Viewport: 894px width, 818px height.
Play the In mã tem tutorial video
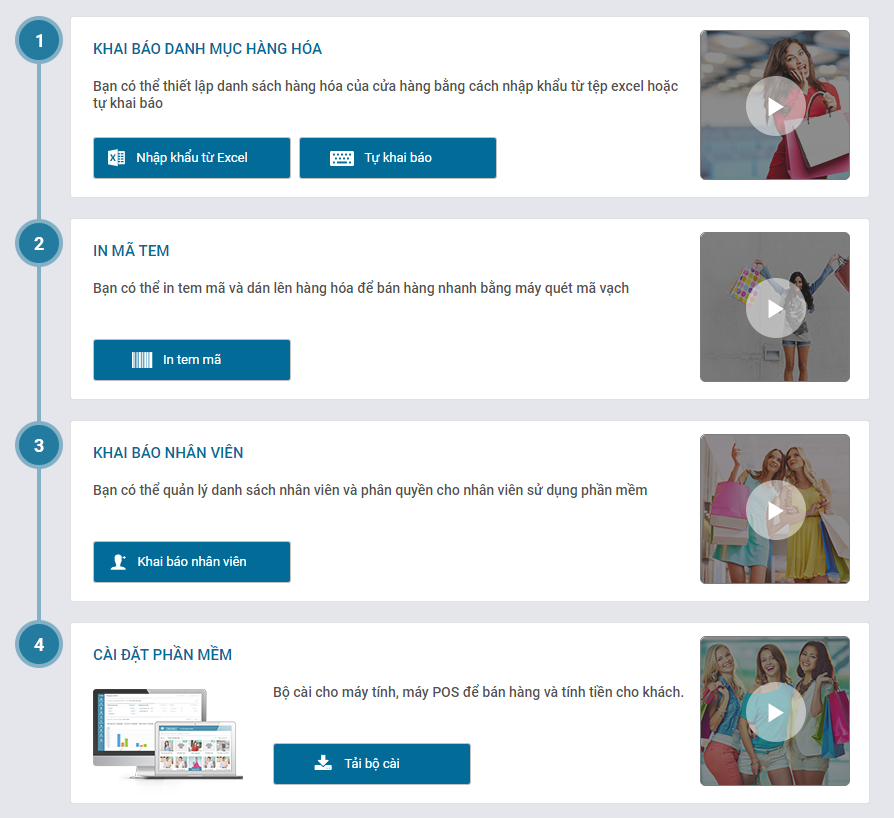[x=775, y=308]
